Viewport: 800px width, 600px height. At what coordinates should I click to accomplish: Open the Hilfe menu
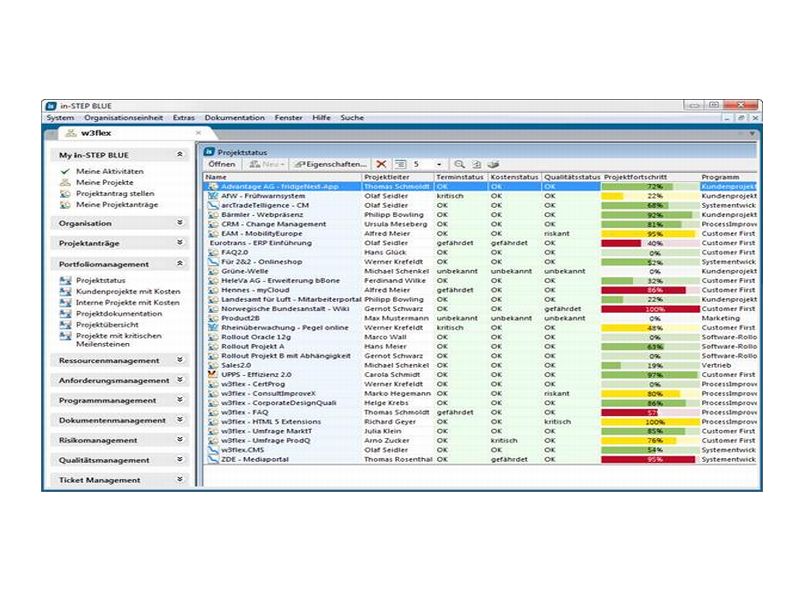321,118
